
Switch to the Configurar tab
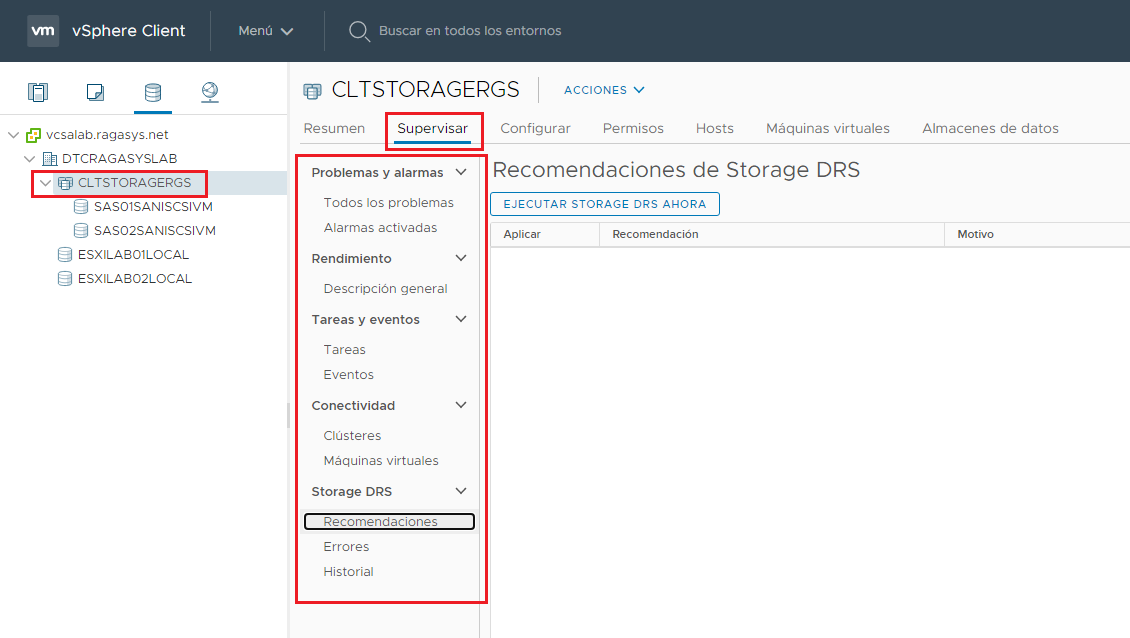[x=535, y=128]
